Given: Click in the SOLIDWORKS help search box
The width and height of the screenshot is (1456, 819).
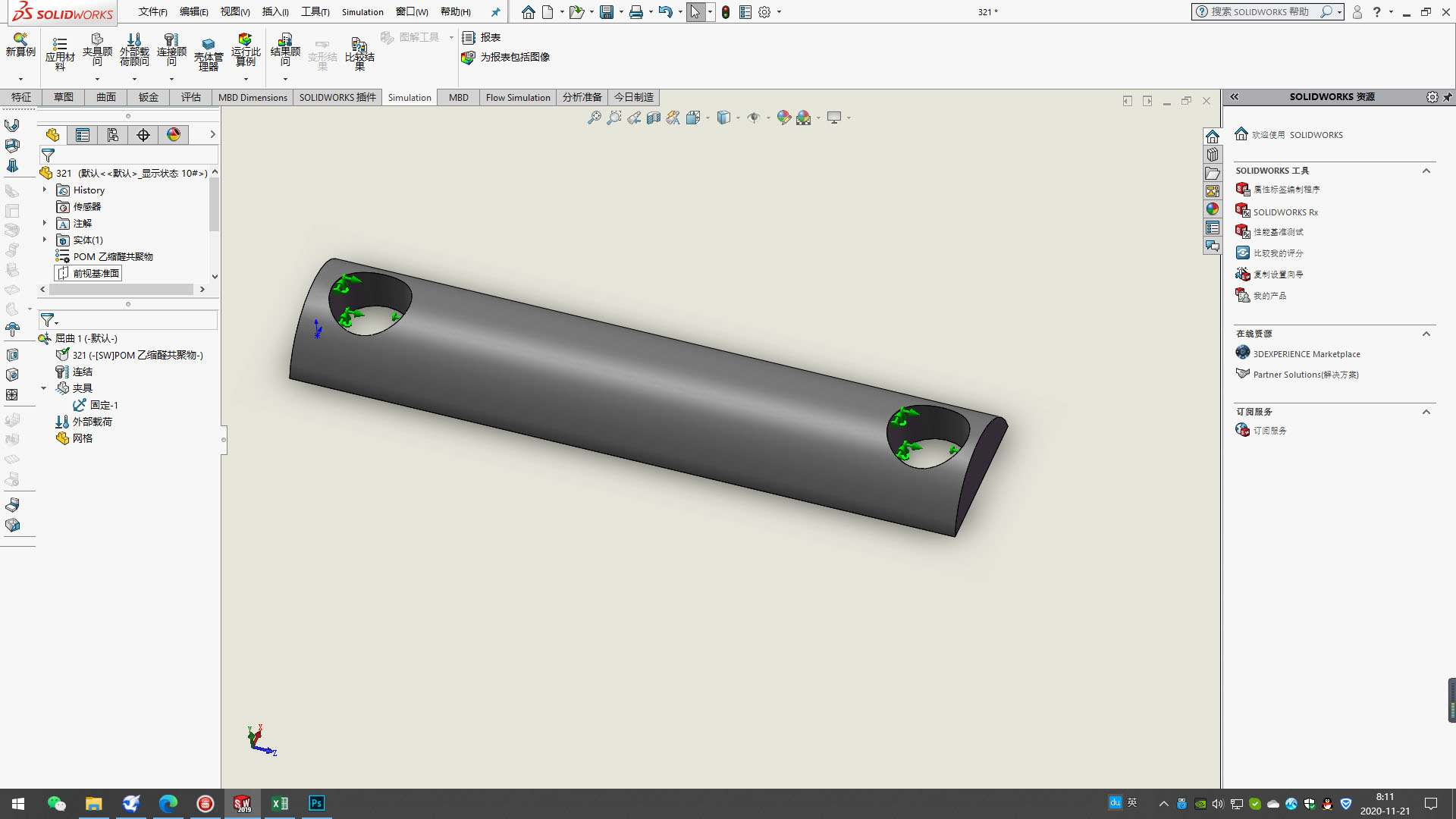Looking at the screenshot, I should pos(1259,12).
